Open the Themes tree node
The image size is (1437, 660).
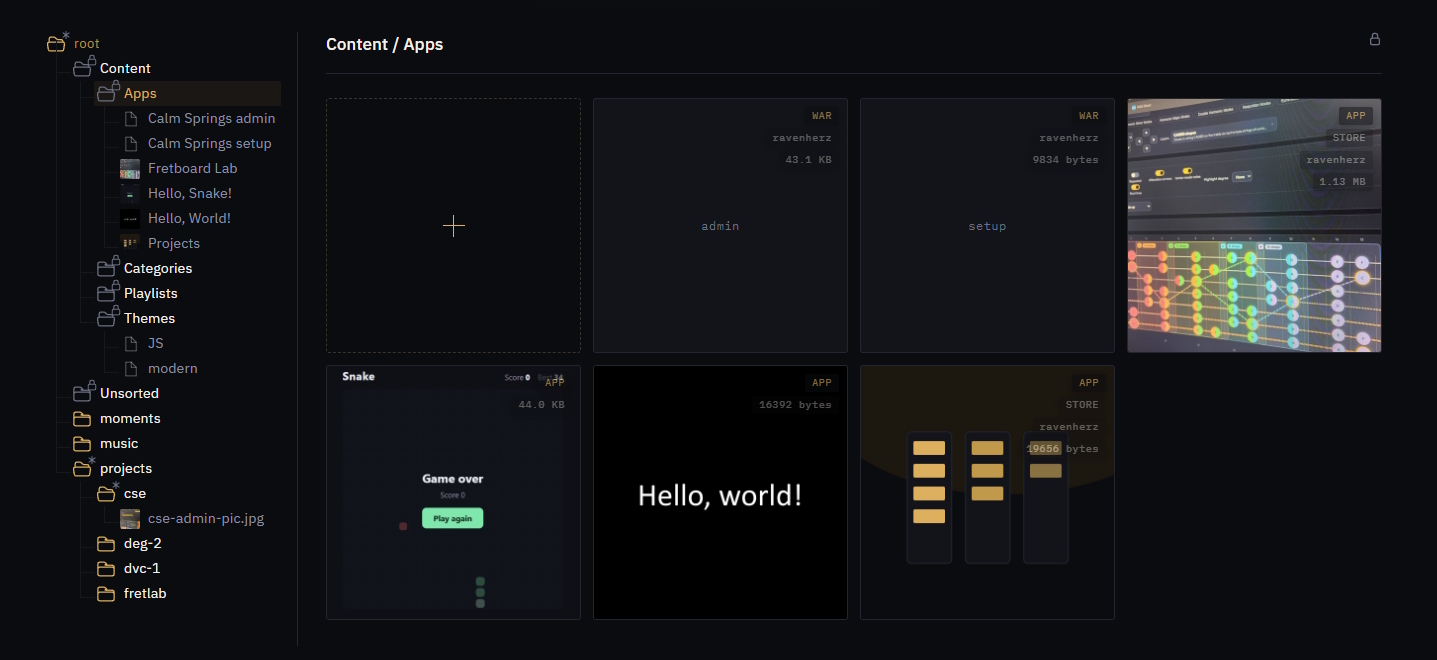[149, 318]
